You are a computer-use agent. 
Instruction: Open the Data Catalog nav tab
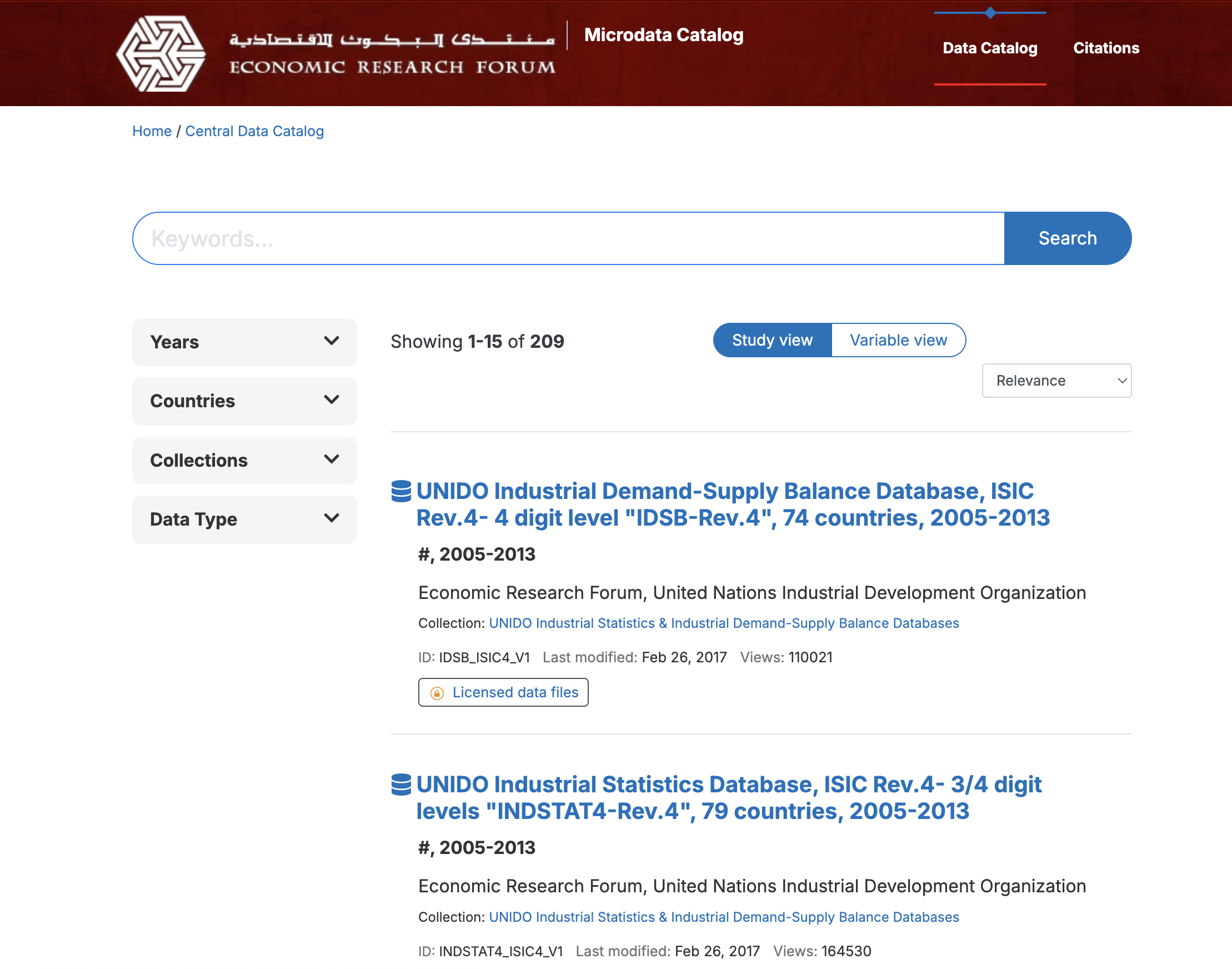click(x=990, y=48)
